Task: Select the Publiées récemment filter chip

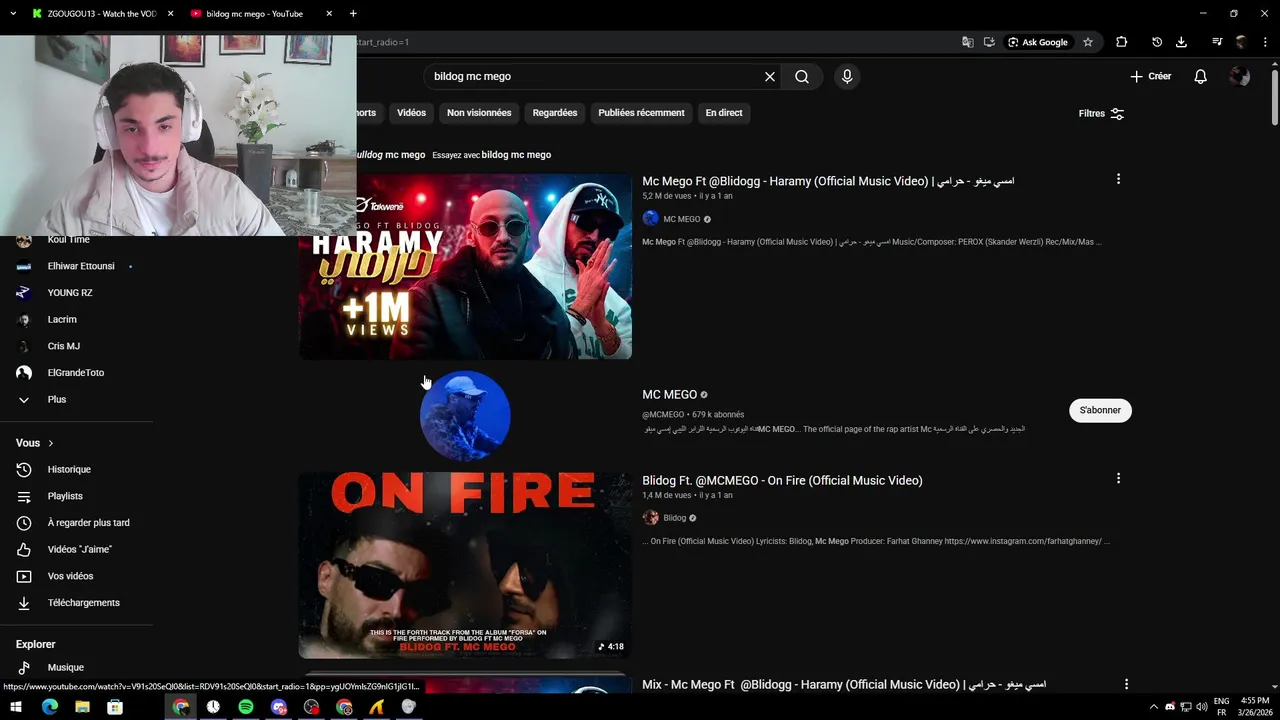Action: (x=641, y=113)
